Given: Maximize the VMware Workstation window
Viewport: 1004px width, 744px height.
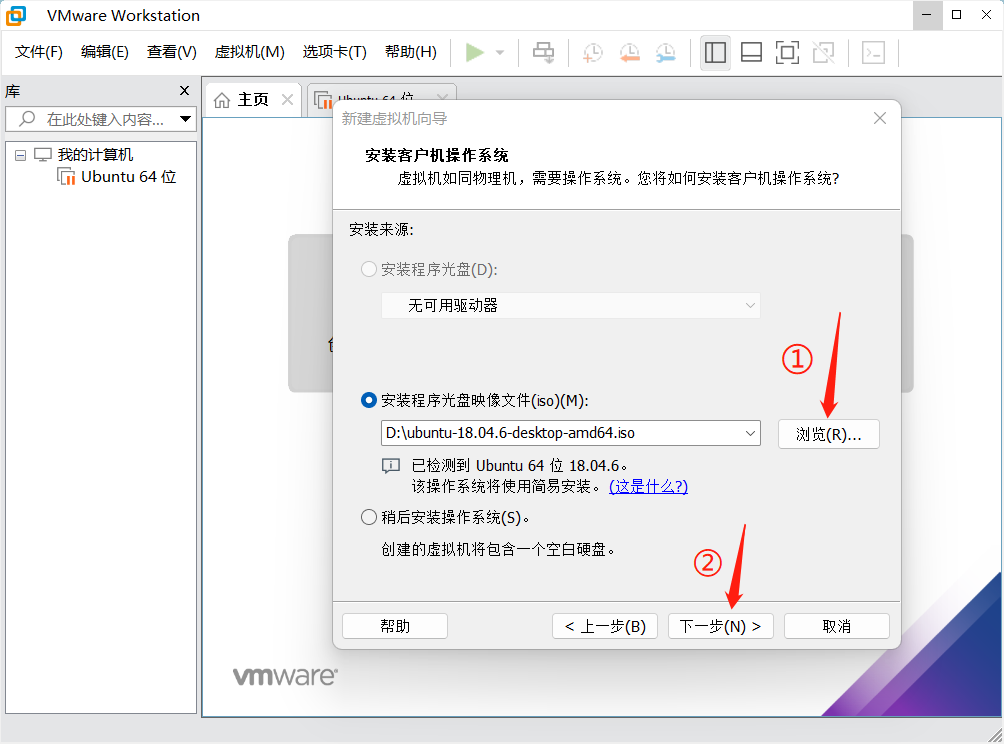Looking at the screenshot, I should point(957,15).
